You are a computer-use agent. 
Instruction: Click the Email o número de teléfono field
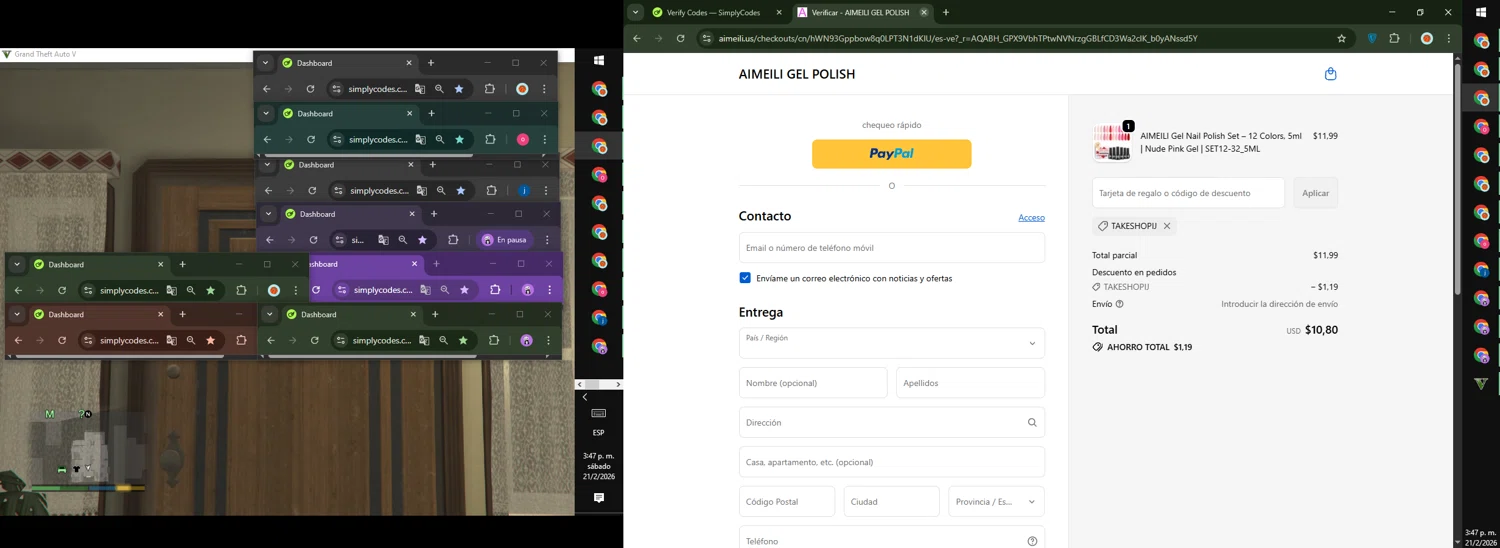pos(892,248)
